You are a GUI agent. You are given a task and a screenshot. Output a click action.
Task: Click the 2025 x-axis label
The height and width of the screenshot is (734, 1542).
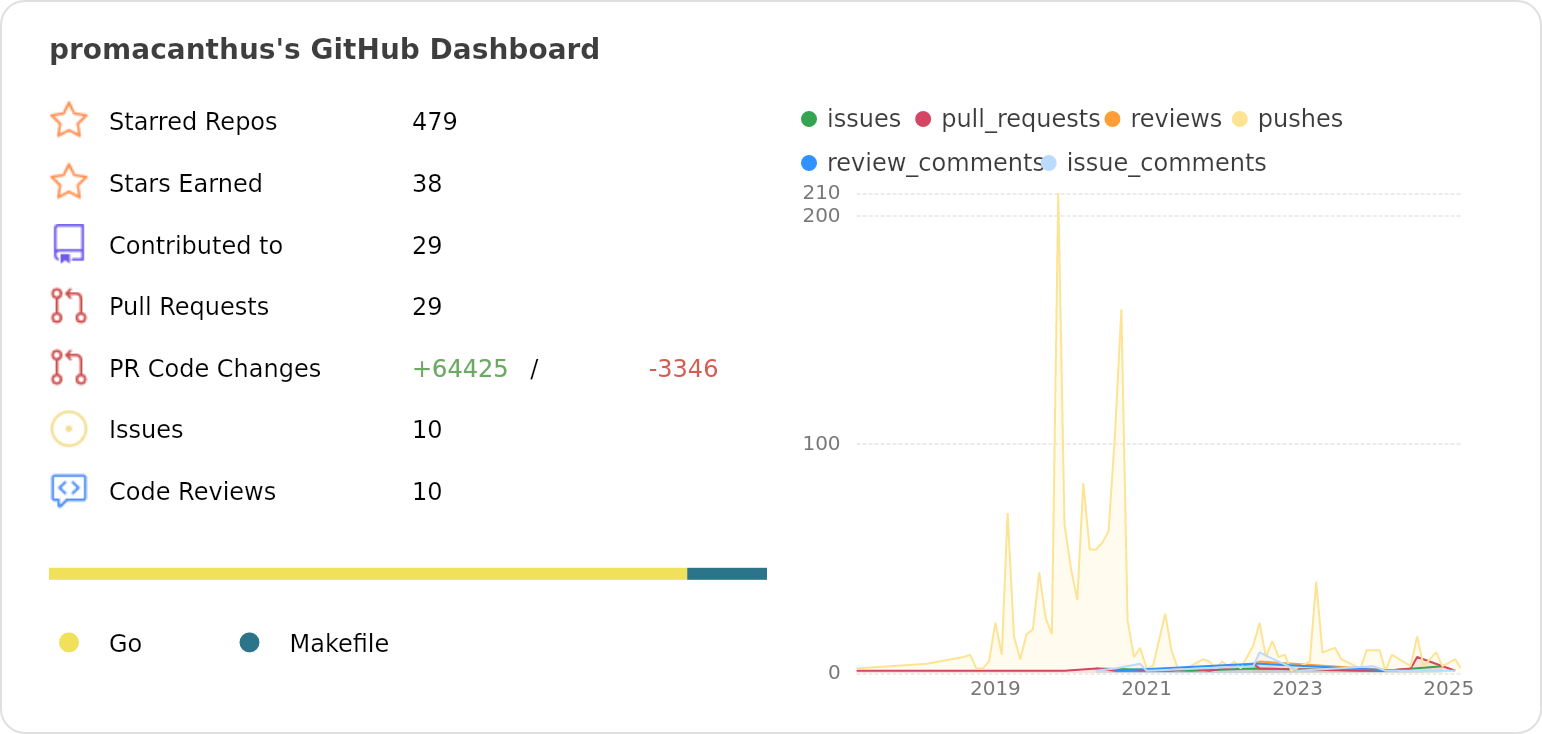pos(1448,689)
